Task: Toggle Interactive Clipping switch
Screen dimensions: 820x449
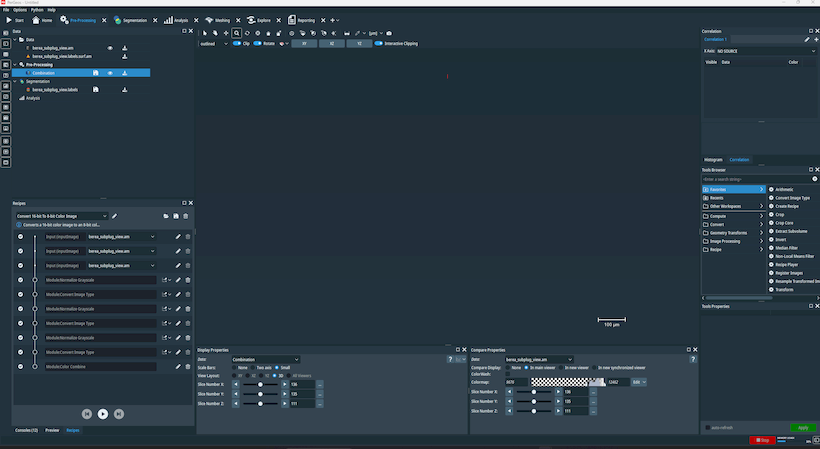Action: tap(379, 44)
